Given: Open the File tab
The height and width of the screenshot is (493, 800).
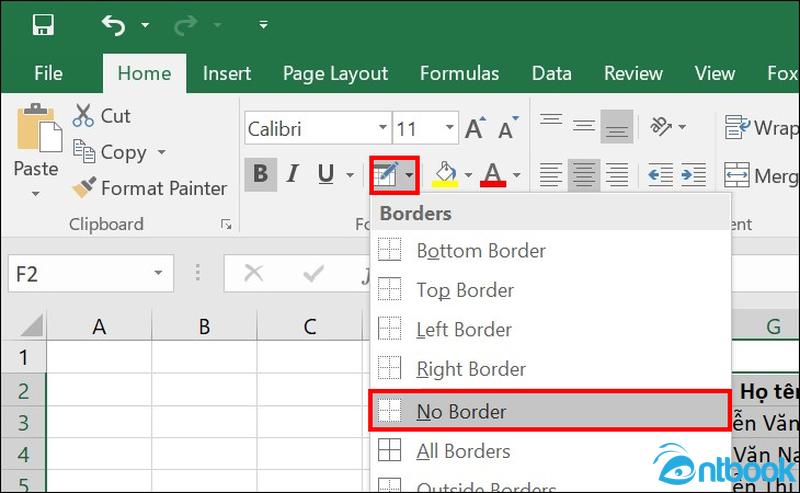Looking at the screenshot, I should (48, 73).
